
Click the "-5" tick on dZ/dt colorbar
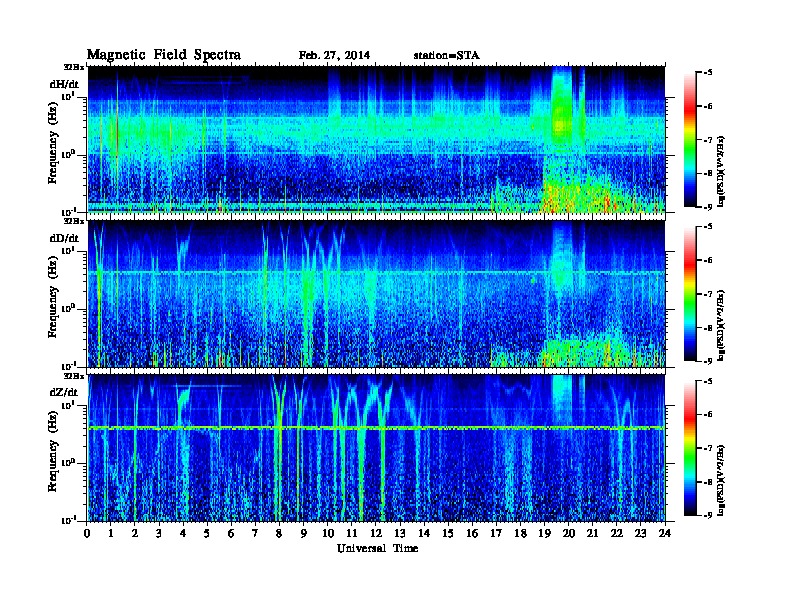[708, 381]
